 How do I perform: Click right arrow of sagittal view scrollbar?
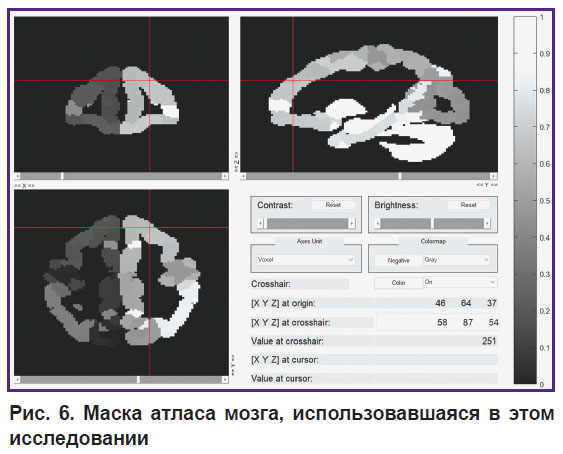[494, 176]
